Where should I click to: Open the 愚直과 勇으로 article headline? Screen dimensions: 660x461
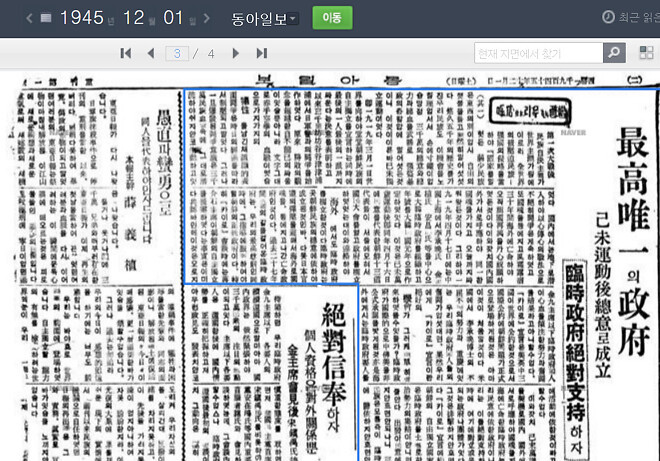pos(164,162)
